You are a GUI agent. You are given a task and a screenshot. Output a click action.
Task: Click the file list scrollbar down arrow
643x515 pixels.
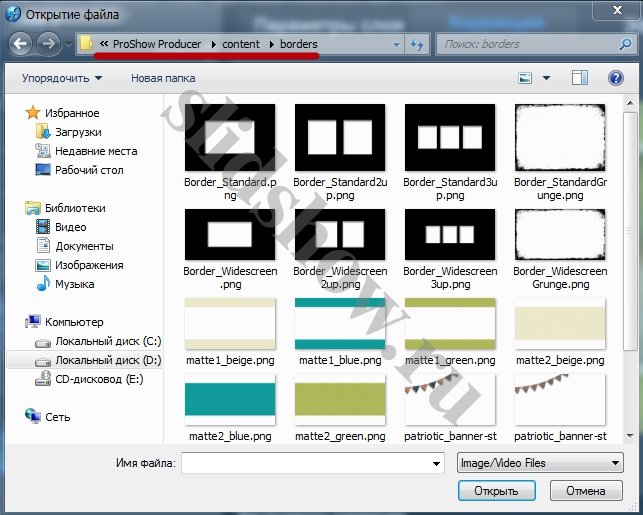coord(630,436)
